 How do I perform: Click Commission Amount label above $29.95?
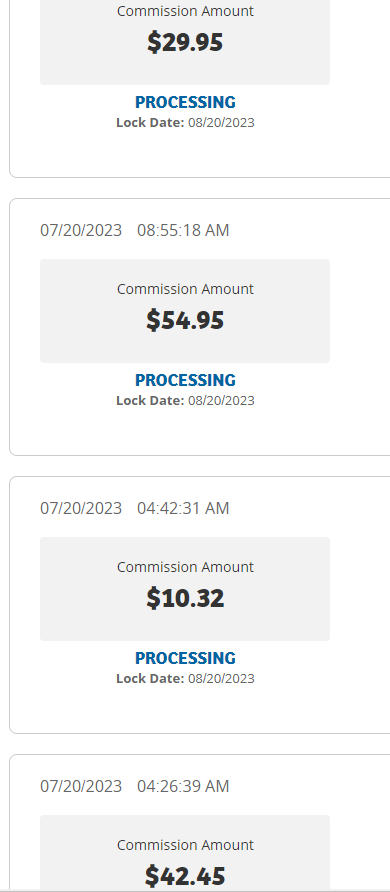[x=185, y=11]
